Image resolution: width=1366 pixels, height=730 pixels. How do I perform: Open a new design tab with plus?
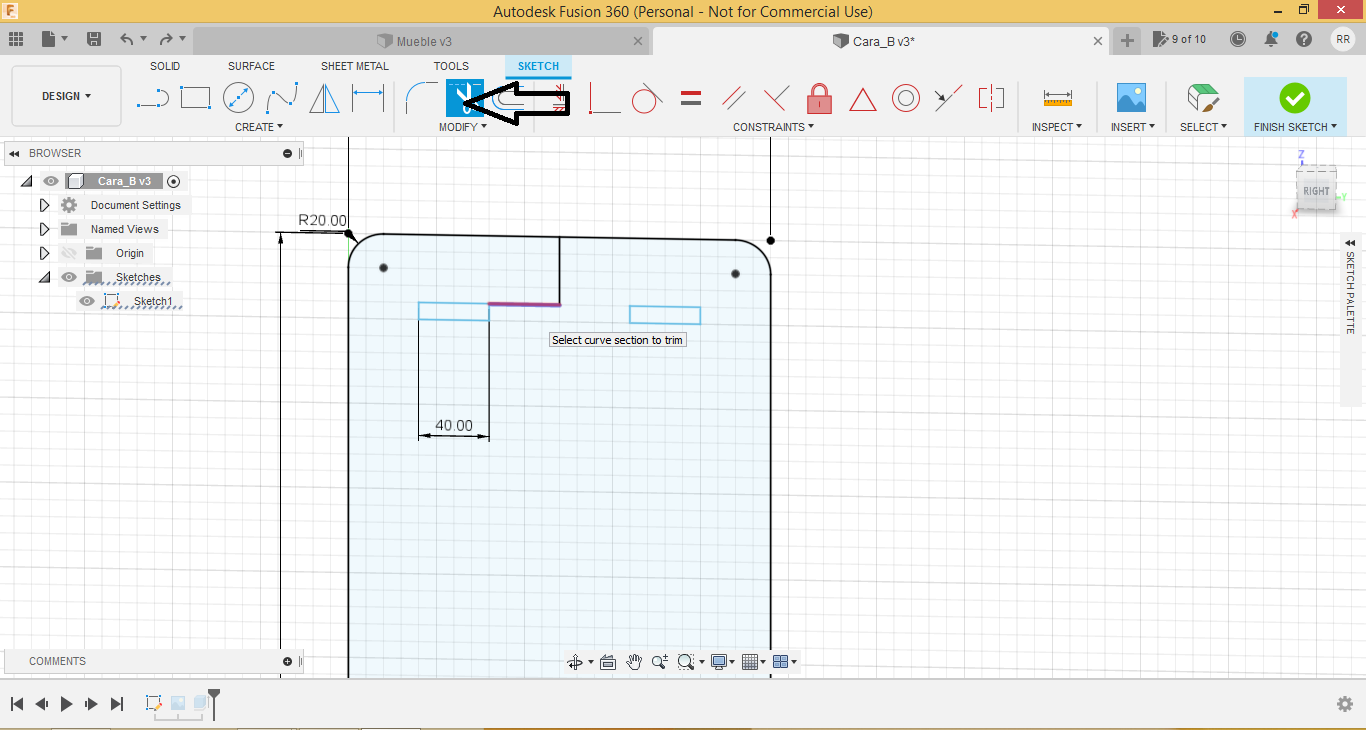(x=1127, y=40)
